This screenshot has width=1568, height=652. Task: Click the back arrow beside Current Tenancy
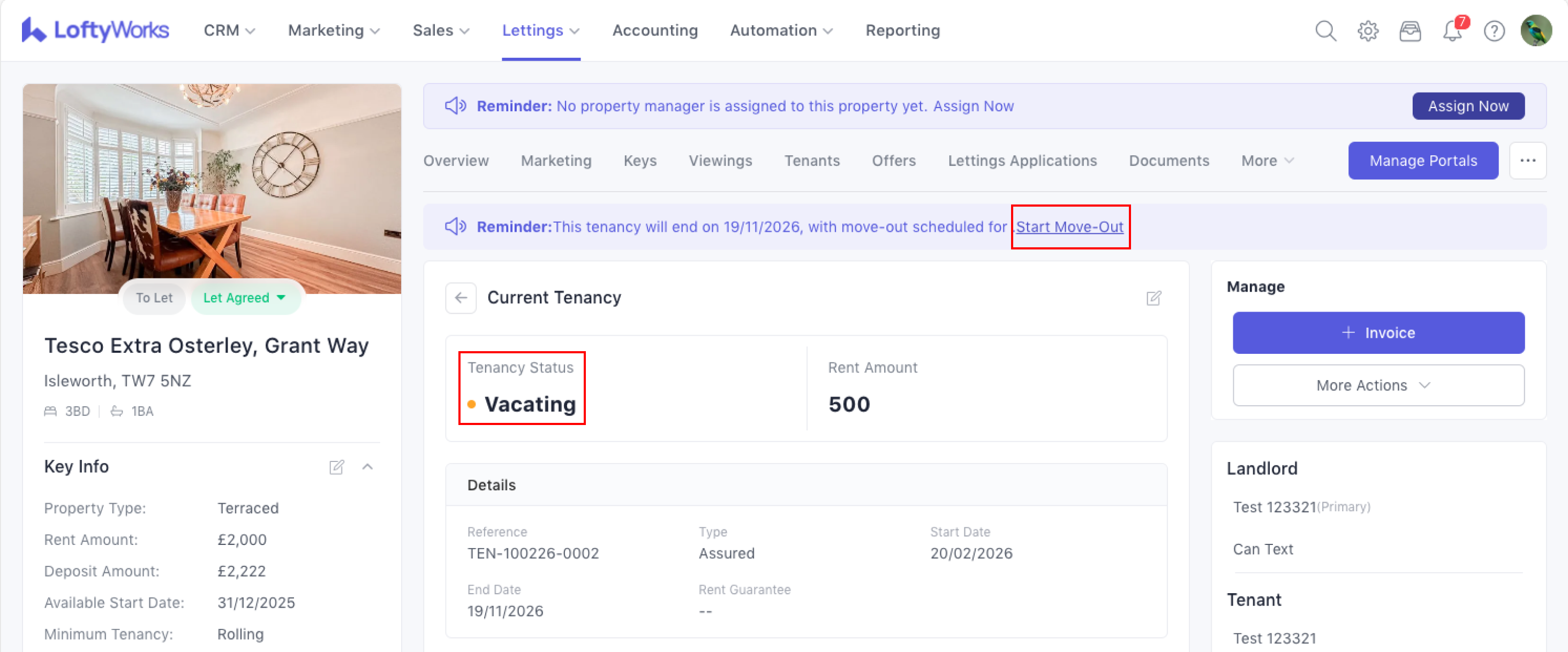461,298
